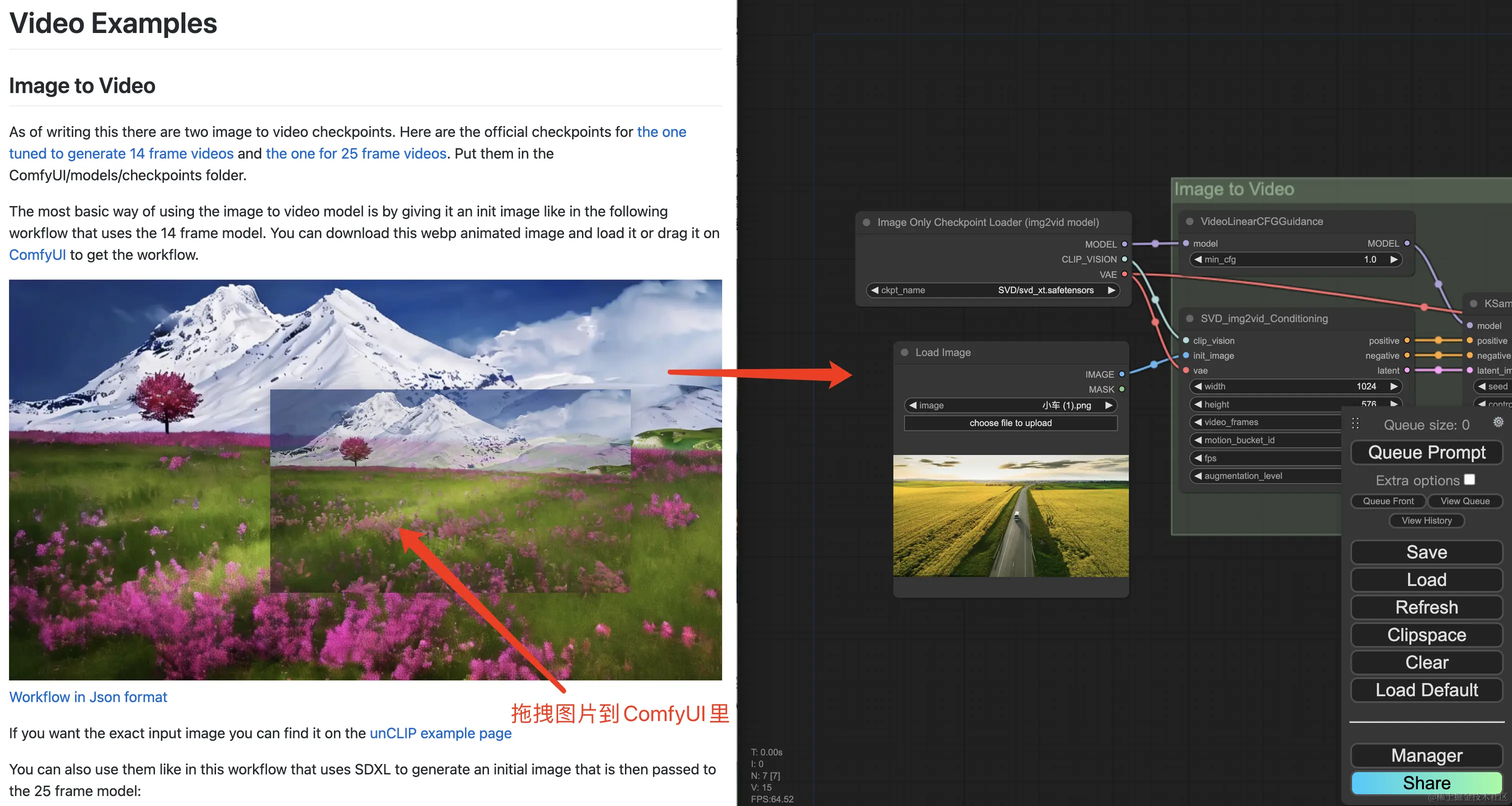Click the MASK output socket on Load Image
The image size is (1512, 806).
click(1121, 389)
